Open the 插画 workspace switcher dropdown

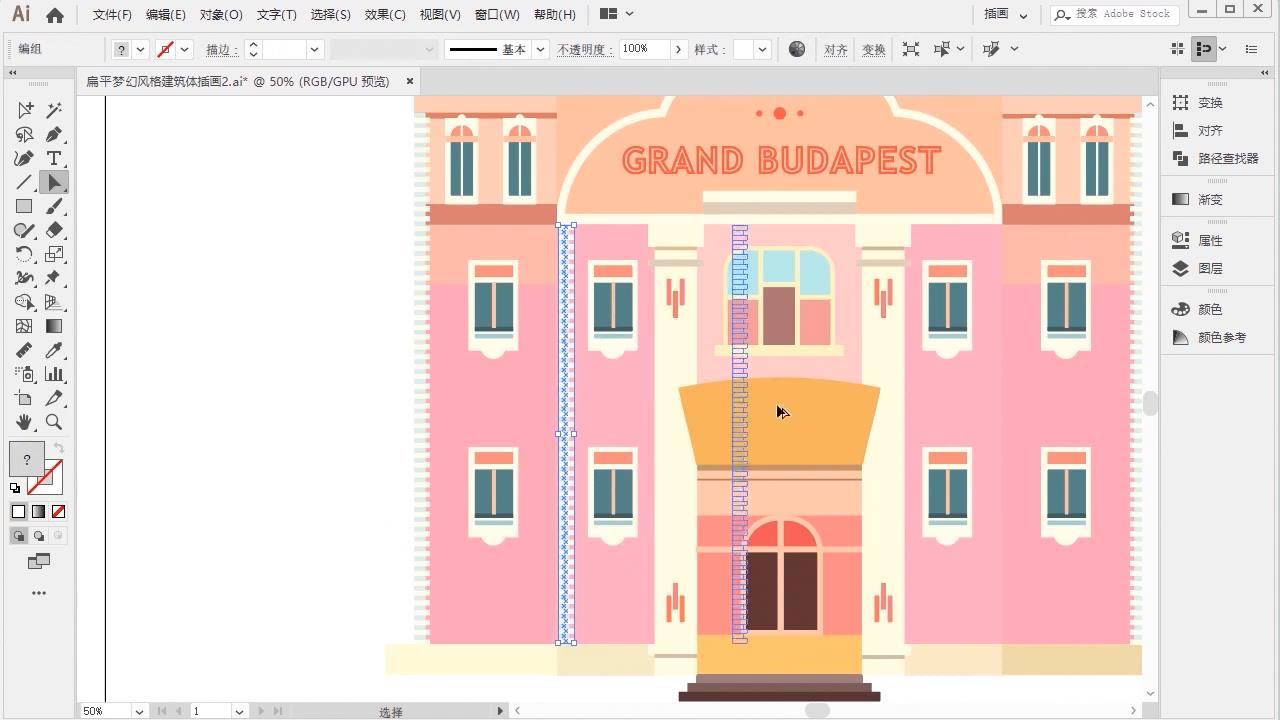point(1006,14)
